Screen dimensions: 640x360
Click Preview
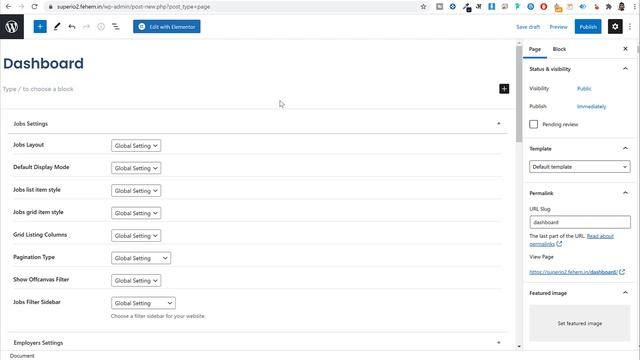coord(558,27)
